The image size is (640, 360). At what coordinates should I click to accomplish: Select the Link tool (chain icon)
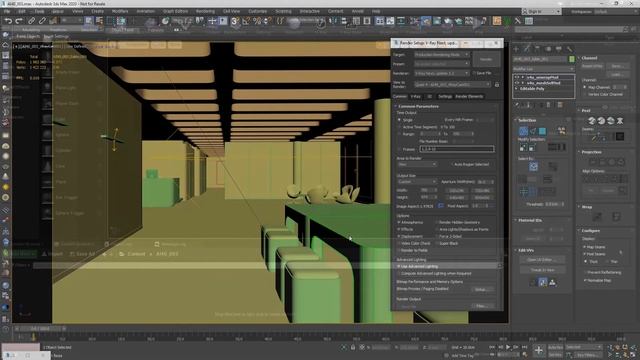click(31, 20)
